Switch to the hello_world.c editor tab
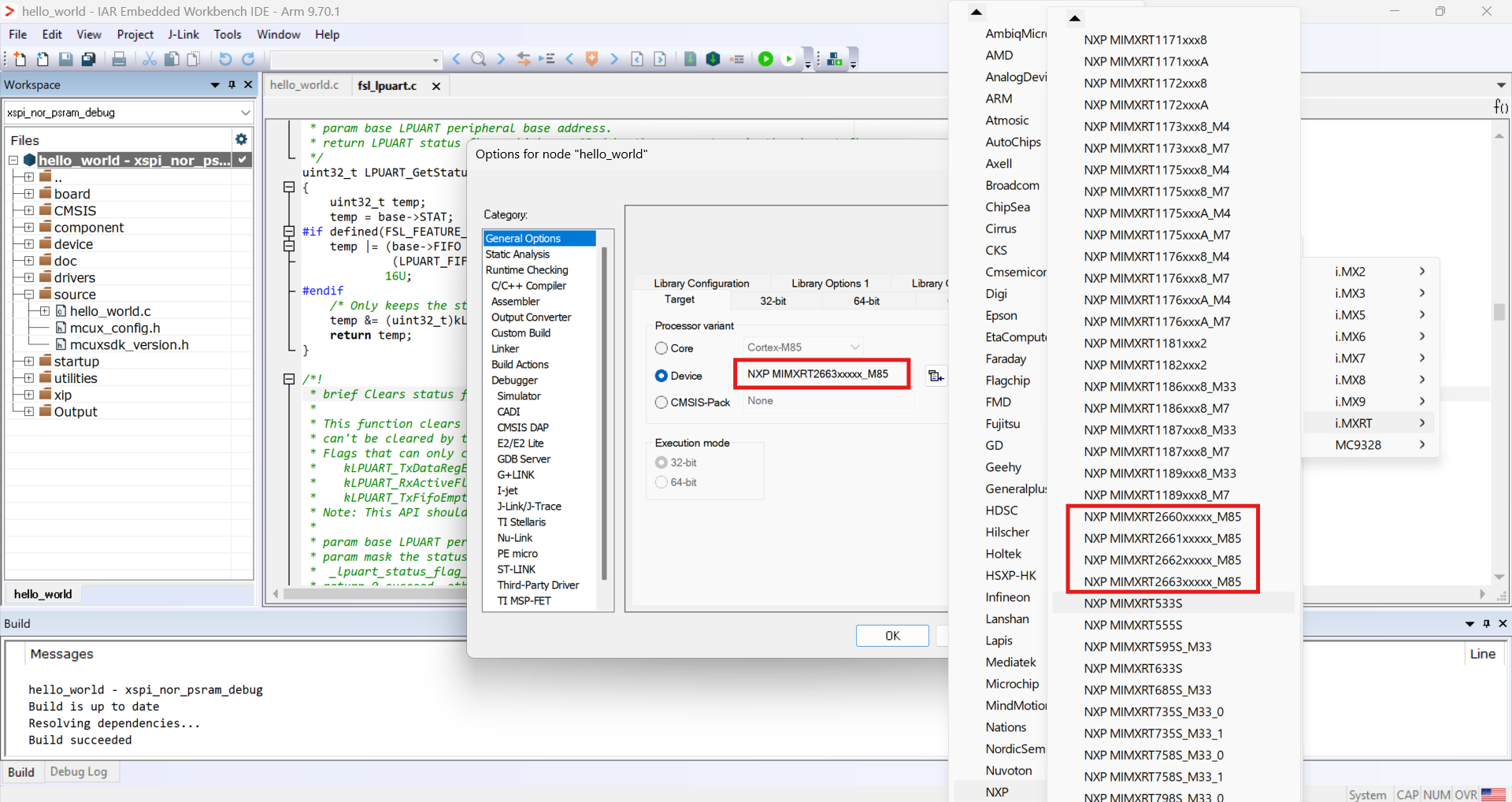 click(305, 85)
